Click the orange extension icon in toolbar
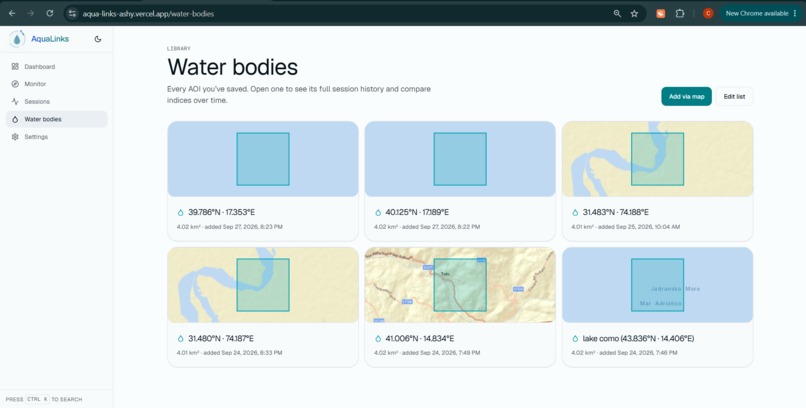Screen dimensions: 806x408 point(661,14)
